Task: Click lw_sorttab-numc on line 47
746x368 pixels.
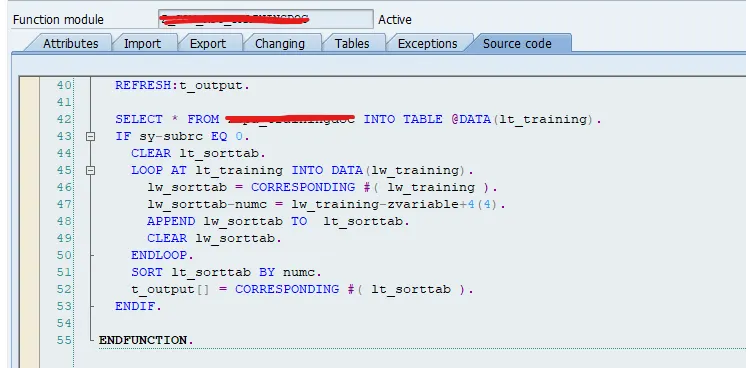Action: point(207,205)
